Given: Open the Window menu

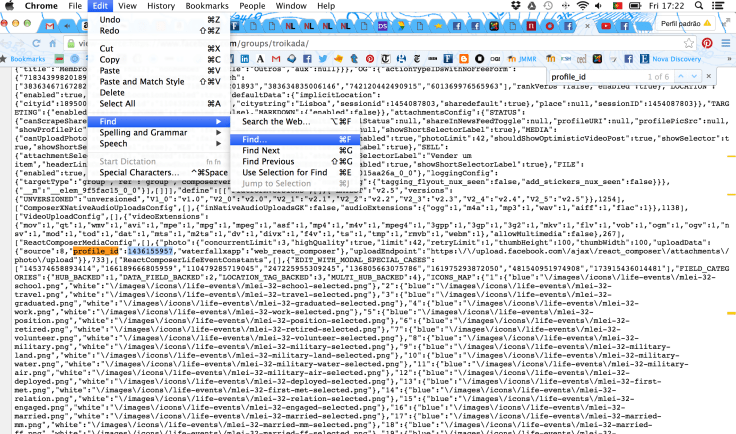Looking at the screenshot, I should [291, 6].
